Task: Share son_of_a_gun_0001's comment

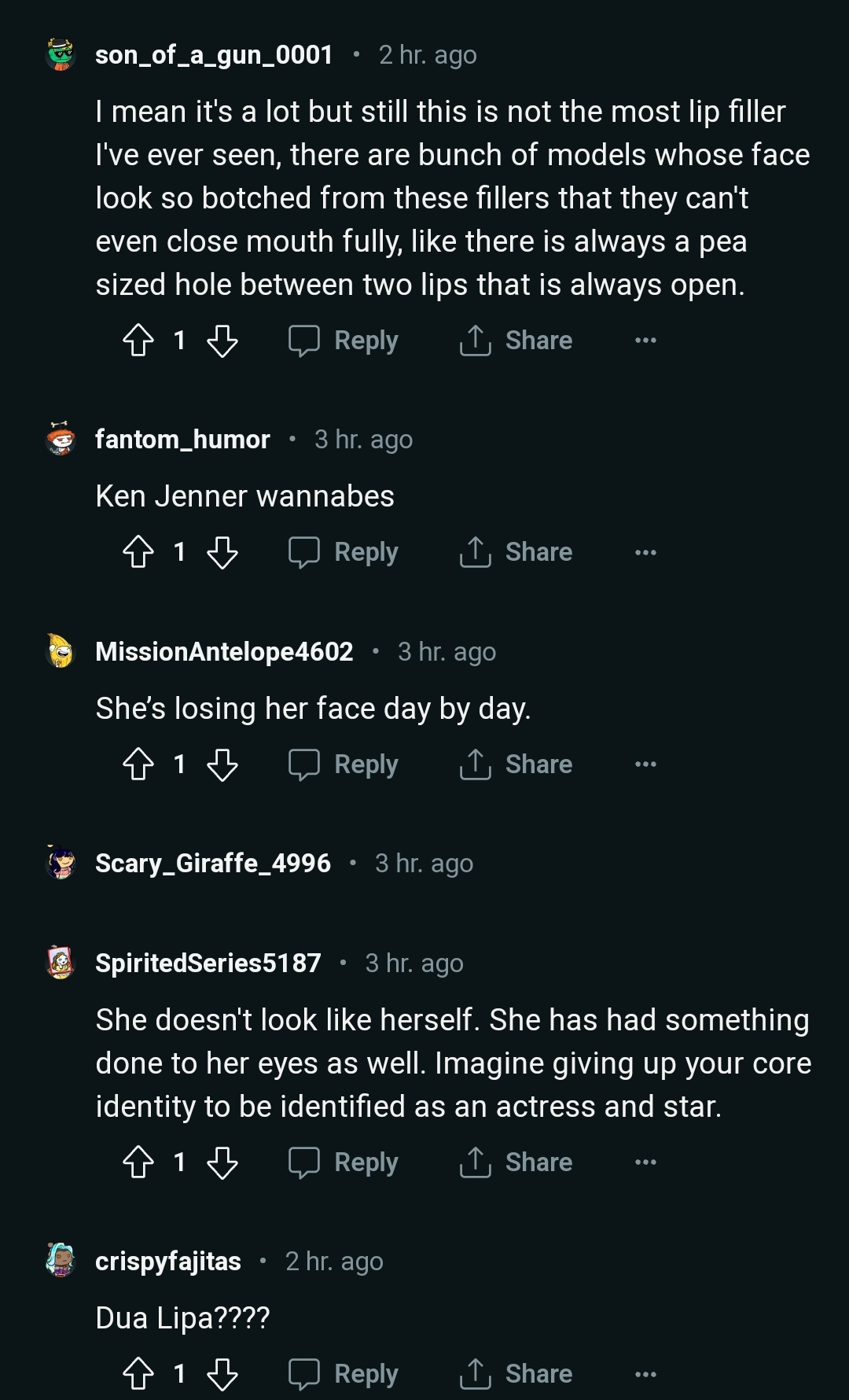Action: [516, 341]
